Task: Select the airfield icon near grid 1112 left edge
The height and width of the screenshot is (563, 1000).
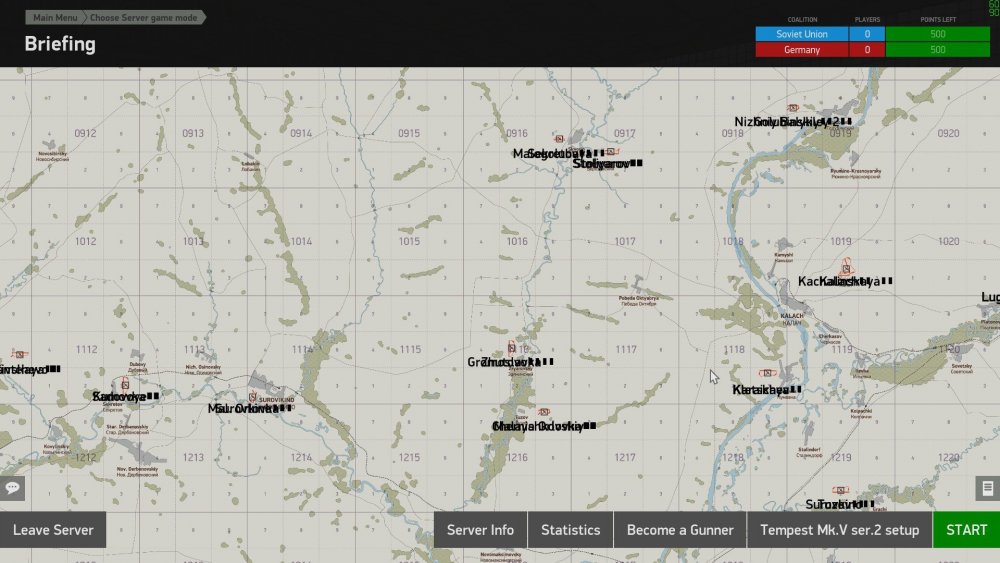Action: (x=19, y=354)
